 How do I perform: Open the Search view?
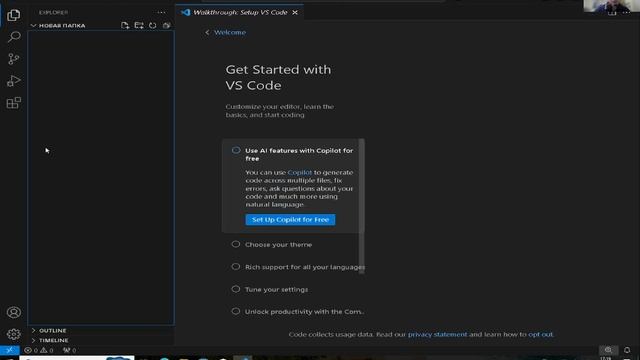pos(13,37)
